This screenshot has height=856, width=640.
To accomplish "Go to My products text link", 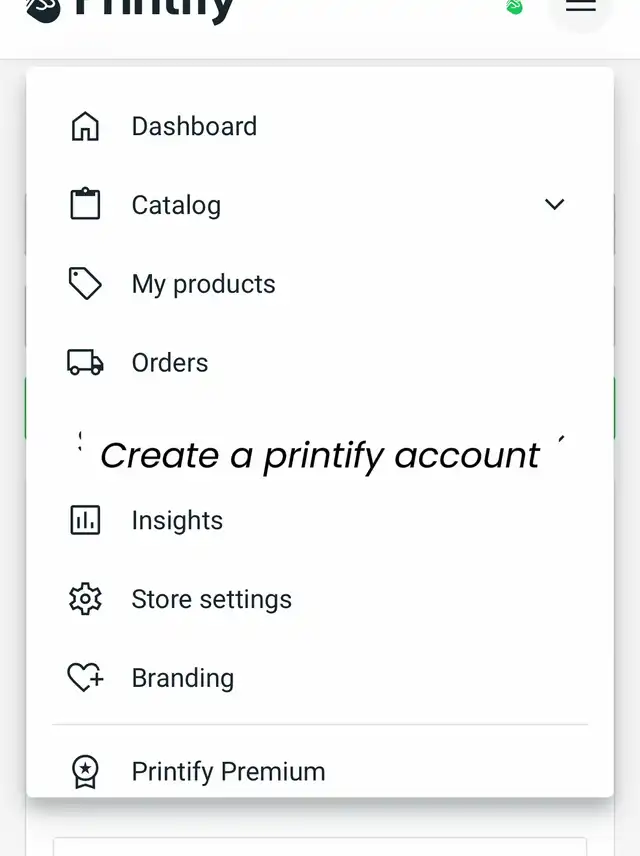I will pos(203,284).
